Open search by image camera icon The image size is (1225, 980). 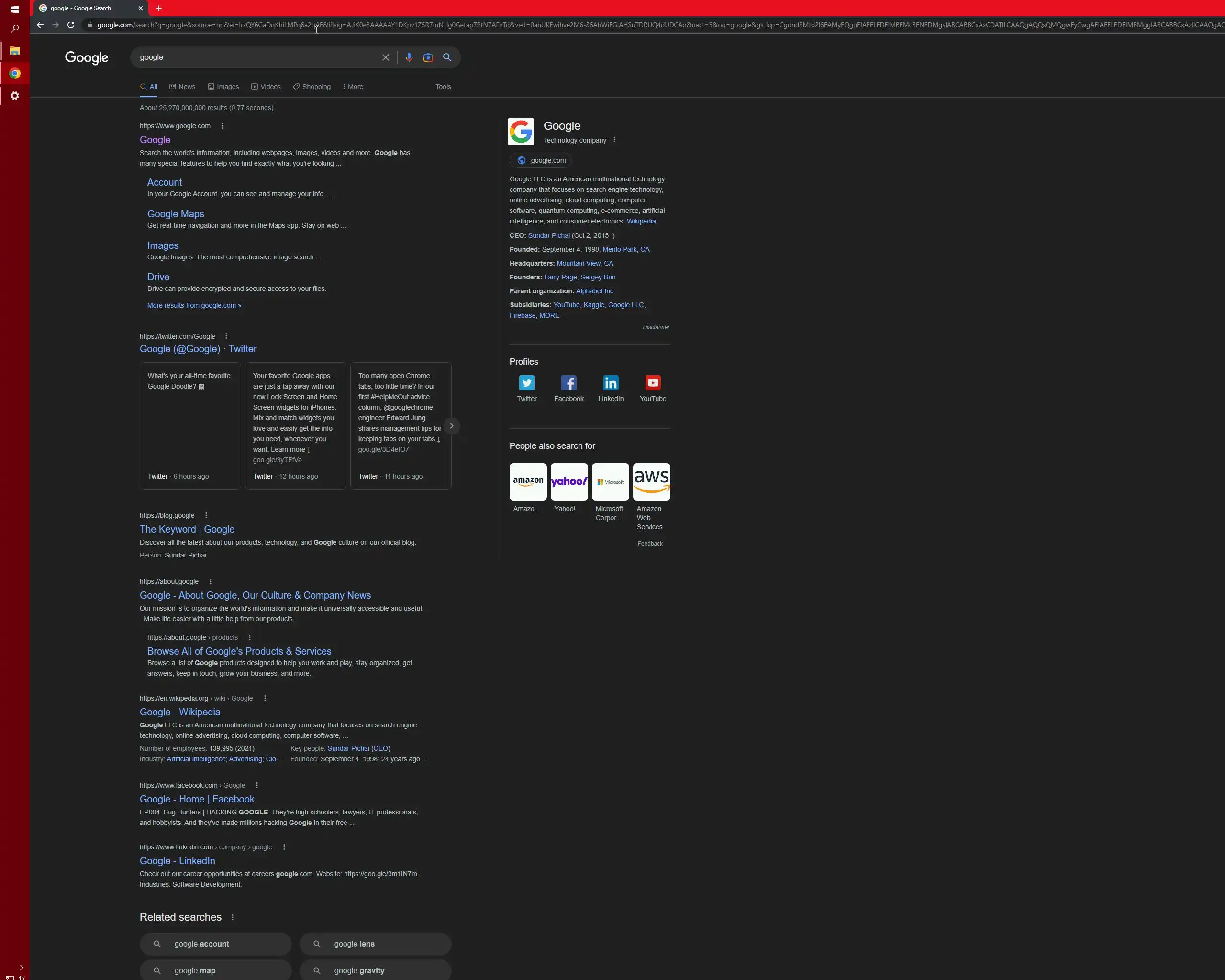(428, 57)
